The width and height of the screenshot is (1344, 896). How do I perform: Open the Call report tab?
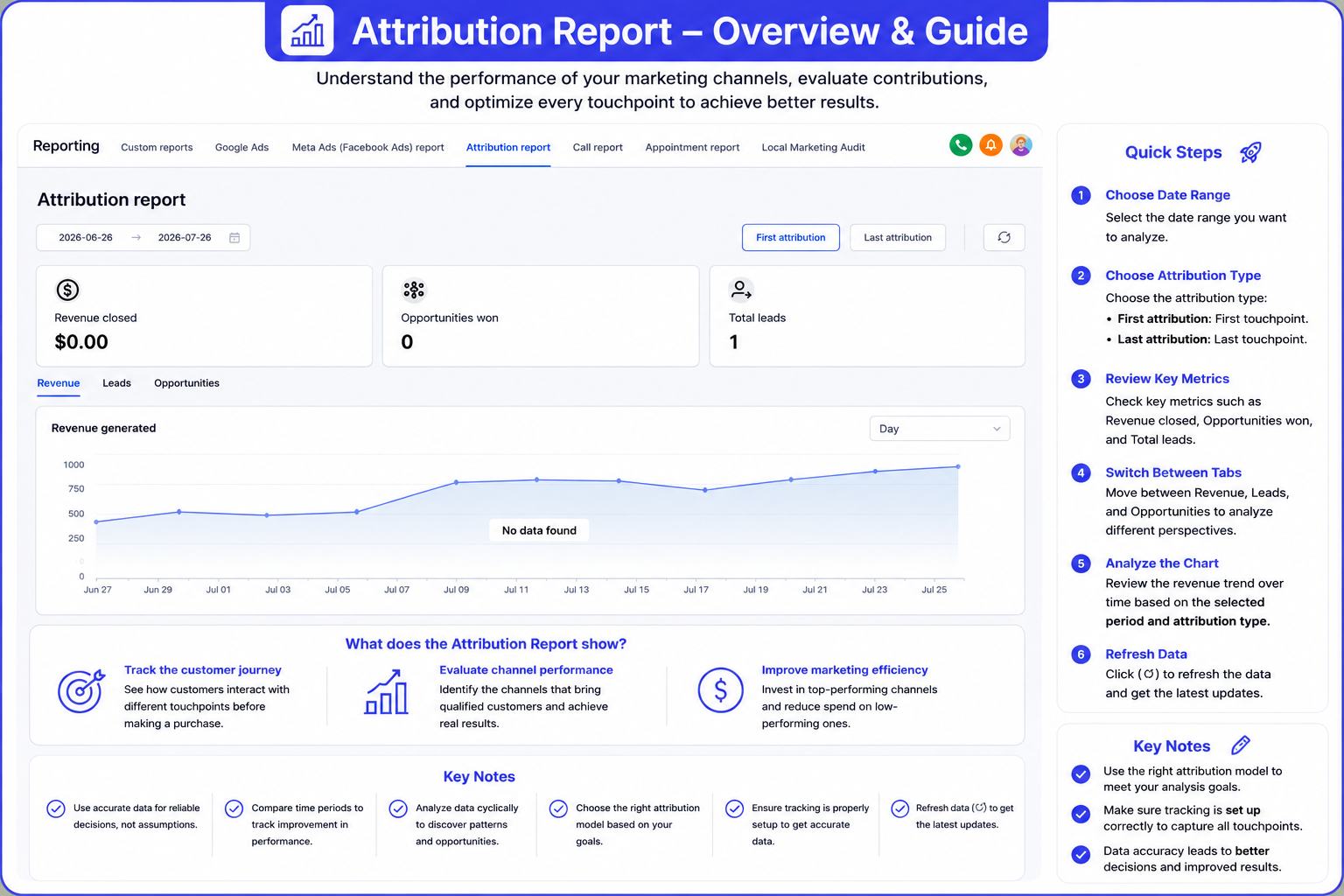coord(598,147)
